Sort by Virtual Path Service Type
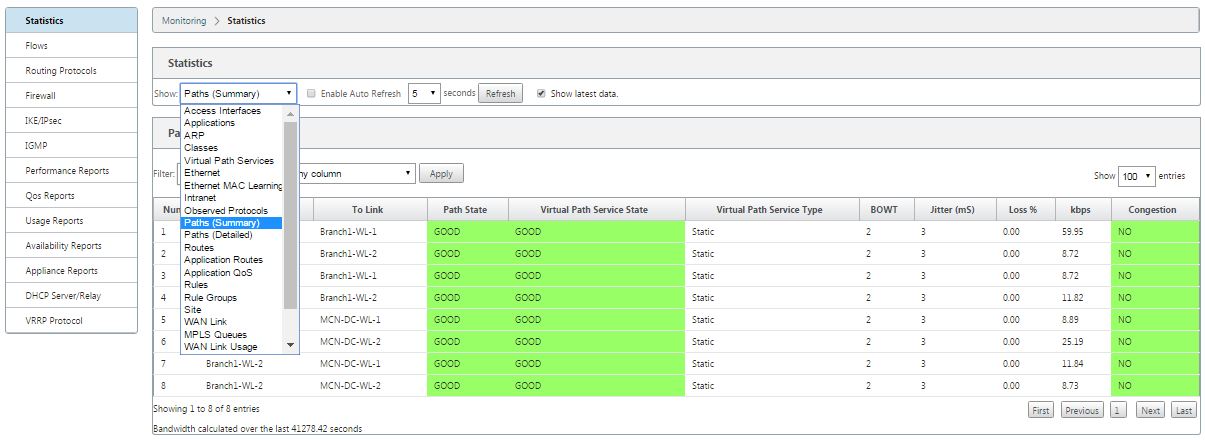This screenshot has height=440, width=1205. [771, 210]
